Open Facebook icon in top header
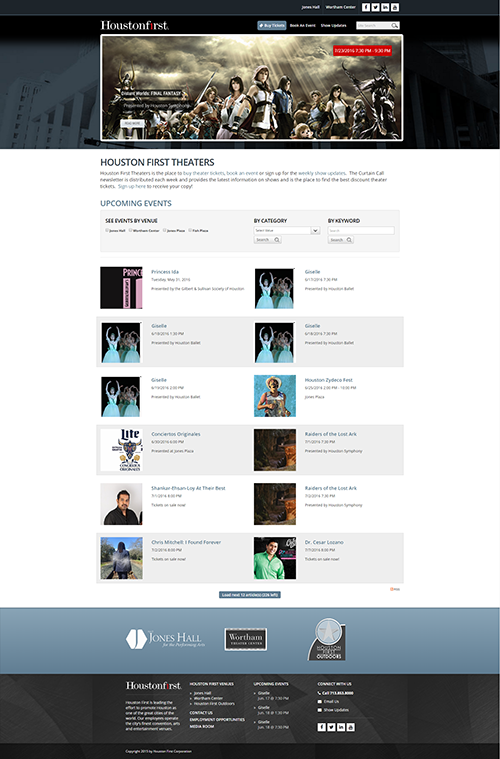Viewport: 500px width, 759px height. point(366,7)
